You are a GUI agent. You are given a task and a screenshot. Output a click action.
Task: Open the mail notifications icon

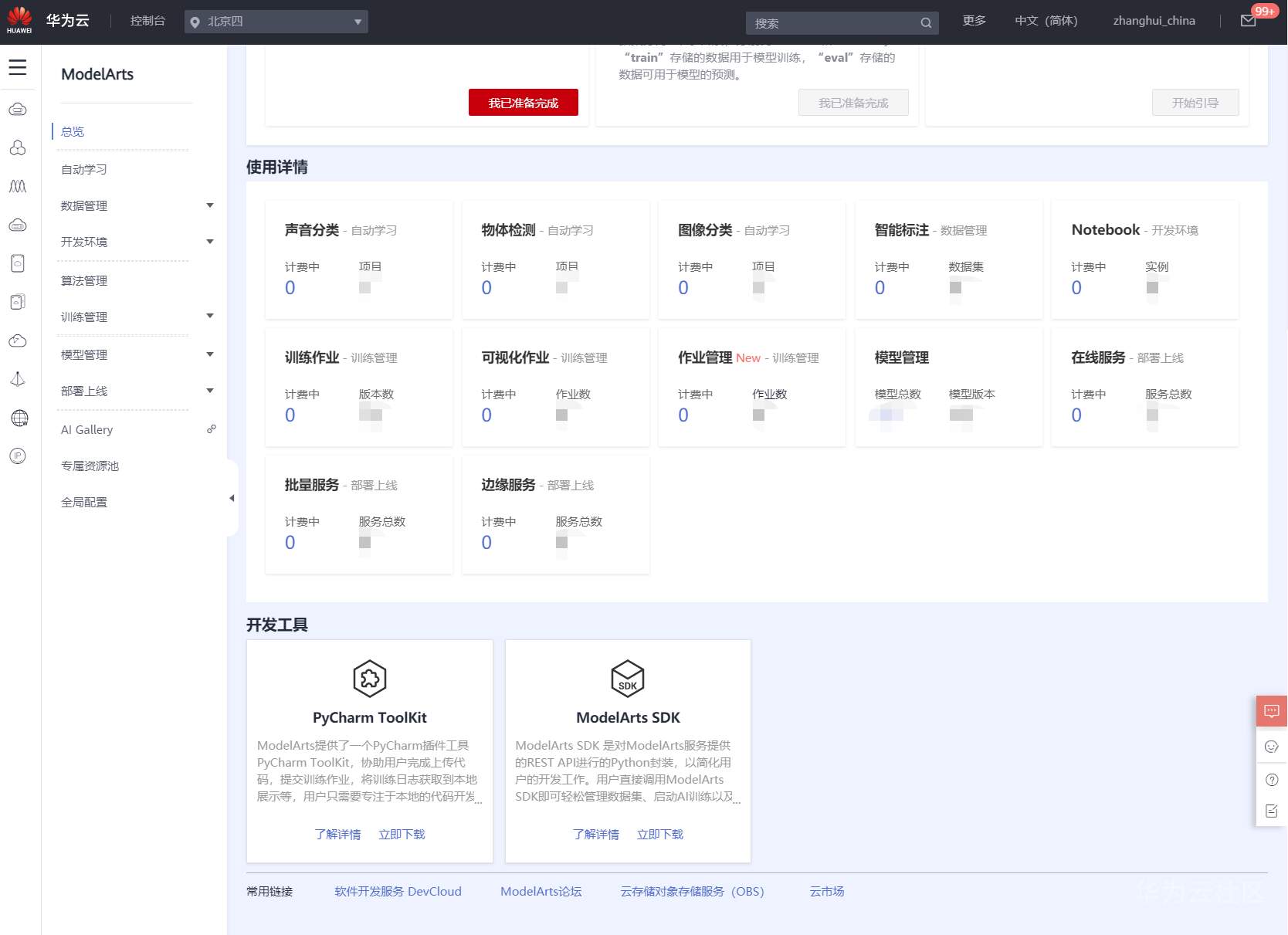(1248, 21)
